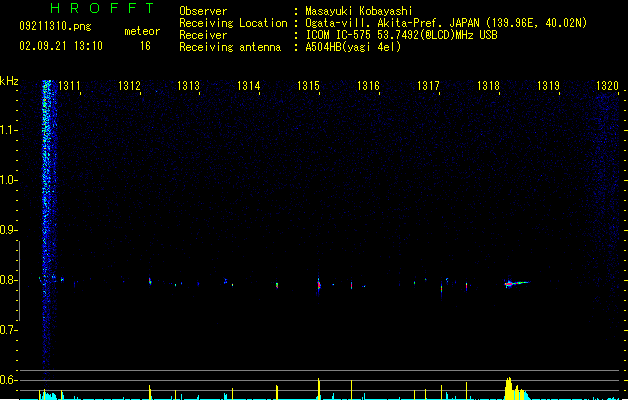Image resolution: width=629 pixels, height=400 pixels.
Task: Click the 'Receiving antenna' label
Action: pos(230,47)
